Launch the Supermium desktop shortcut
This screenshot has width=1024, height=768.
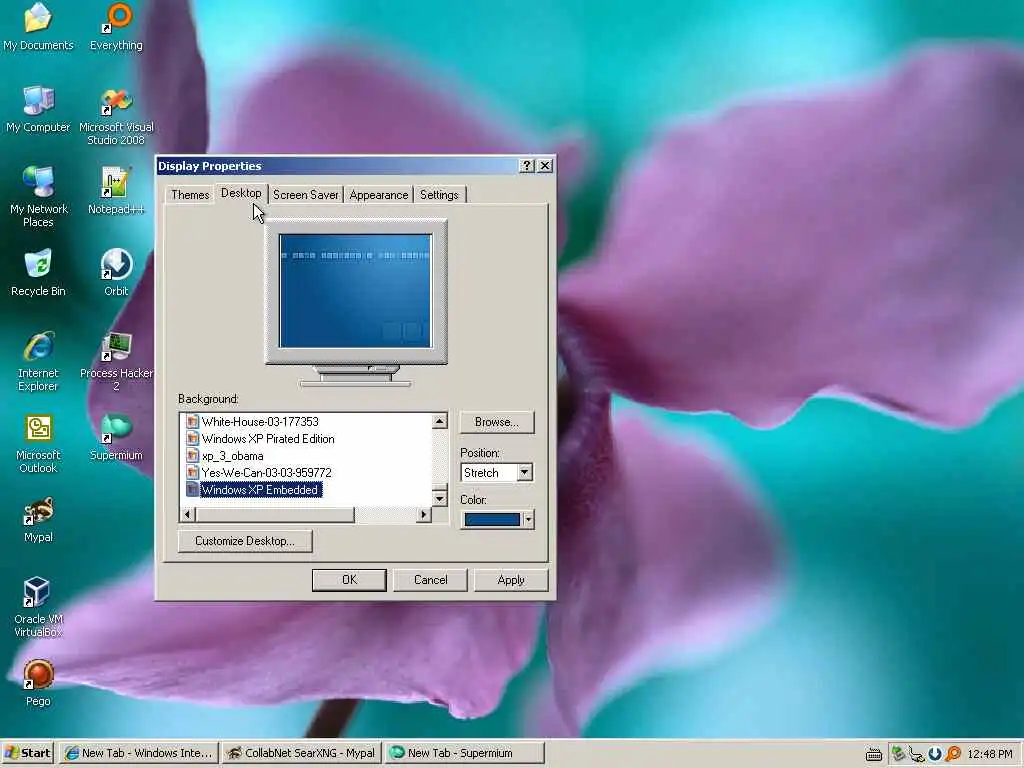[116, 437]
